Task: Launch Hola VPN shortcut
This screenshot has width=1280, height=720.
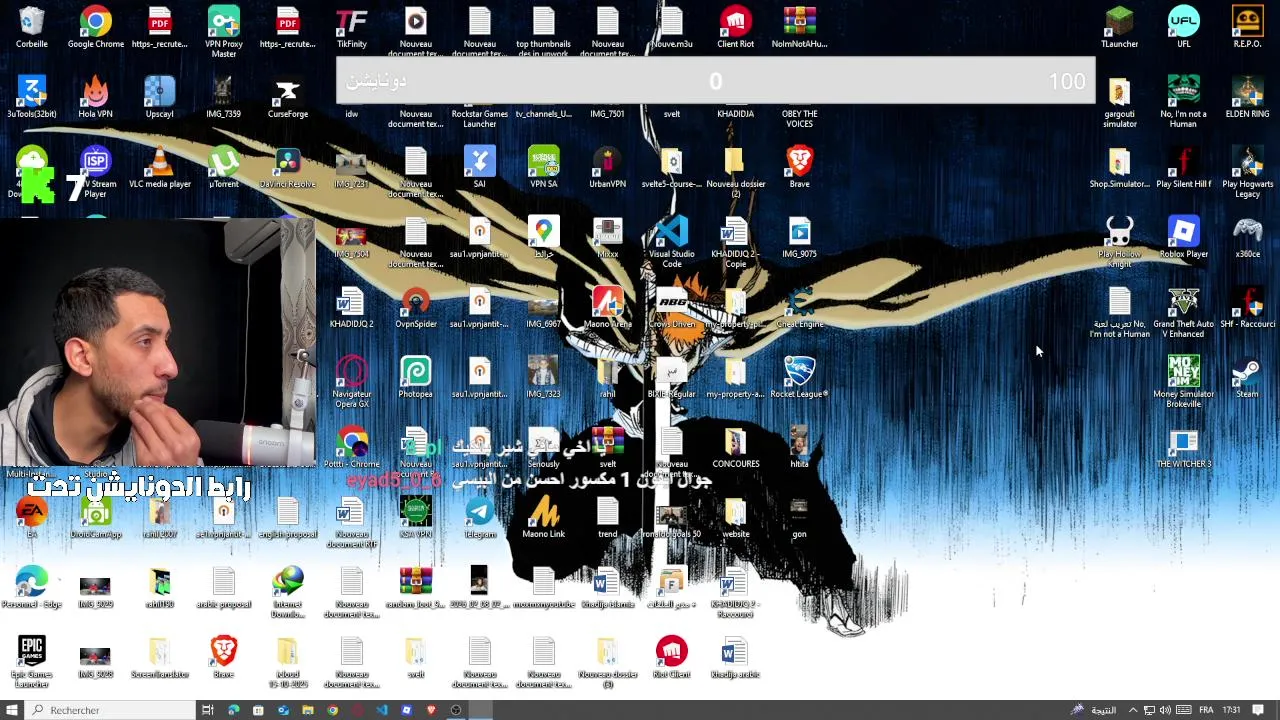Action: coord(96,97)
